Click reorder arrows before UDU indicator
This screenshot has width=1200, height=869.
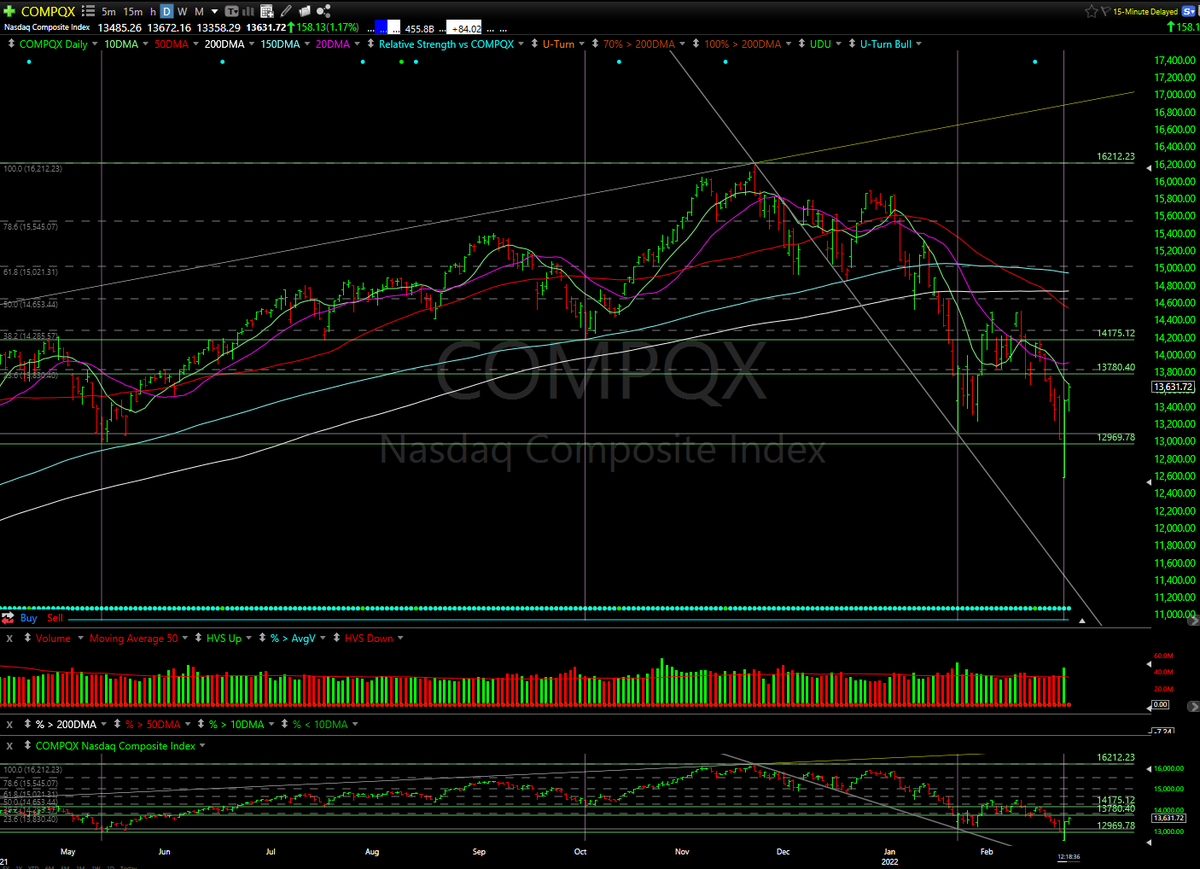coord(802,44)
